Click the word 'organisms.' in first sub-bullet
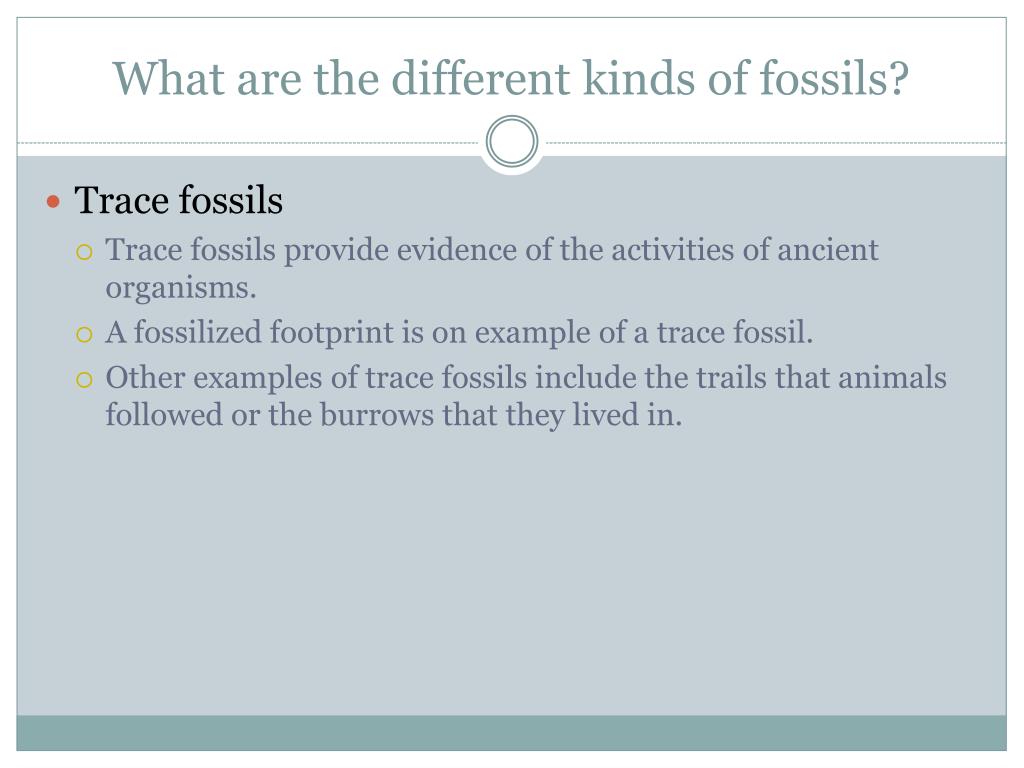Viewport: 1024px width, 768px height. pyautogui.click(x=181, y=288)
